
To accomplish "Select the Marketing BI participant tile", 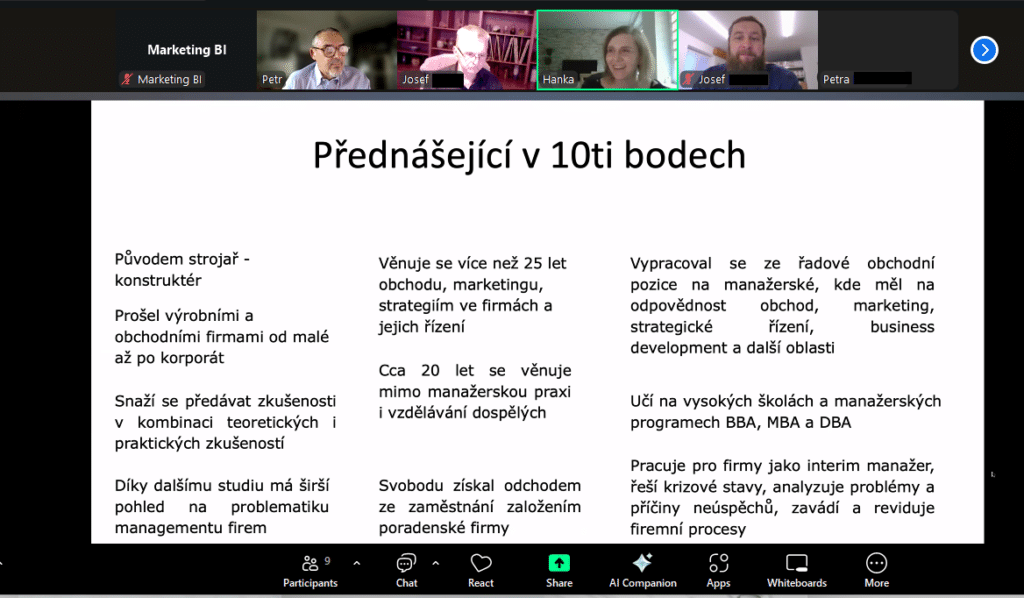I will (x=186, y=50).
